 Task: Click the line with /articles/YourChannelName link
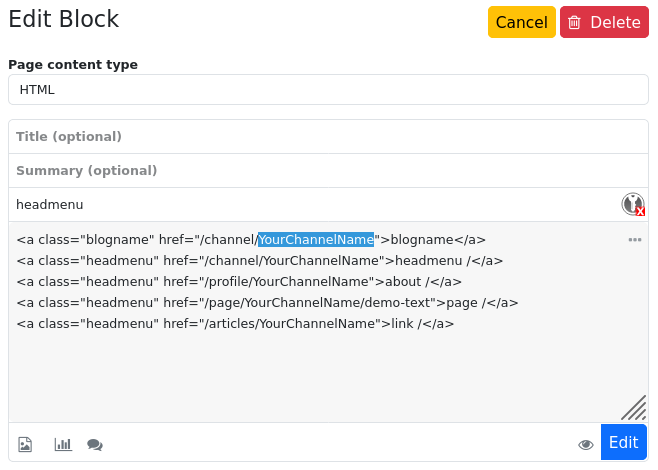[x=235, y=324]
